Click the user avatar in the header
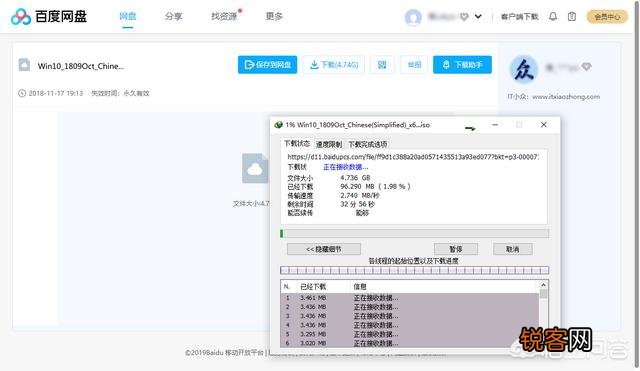Image resolution: width=640 pixels, height=371 pixels. [413, 17]
